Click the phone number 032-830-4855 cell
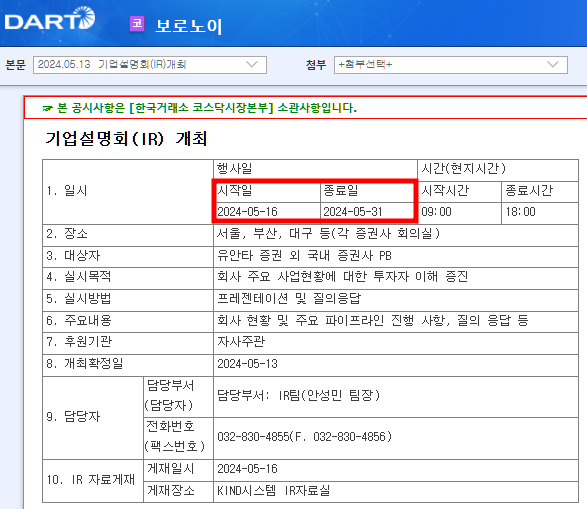 (x=396, y=437)
